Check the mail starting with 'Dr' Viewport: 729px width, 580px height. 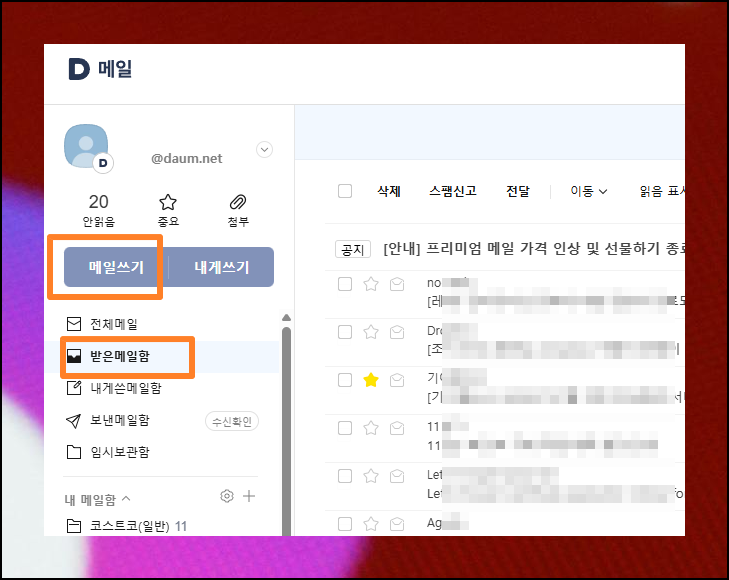coord(345,332)
